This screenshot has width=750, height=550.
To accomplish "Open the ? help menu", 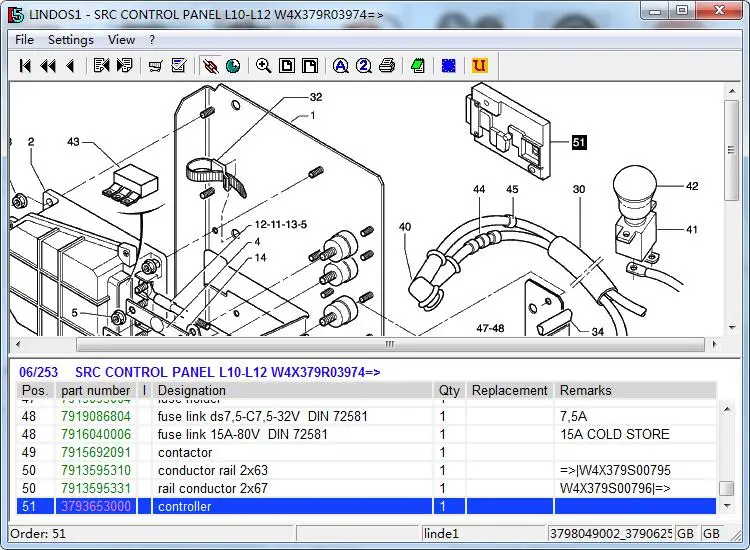I will (152, 40).
